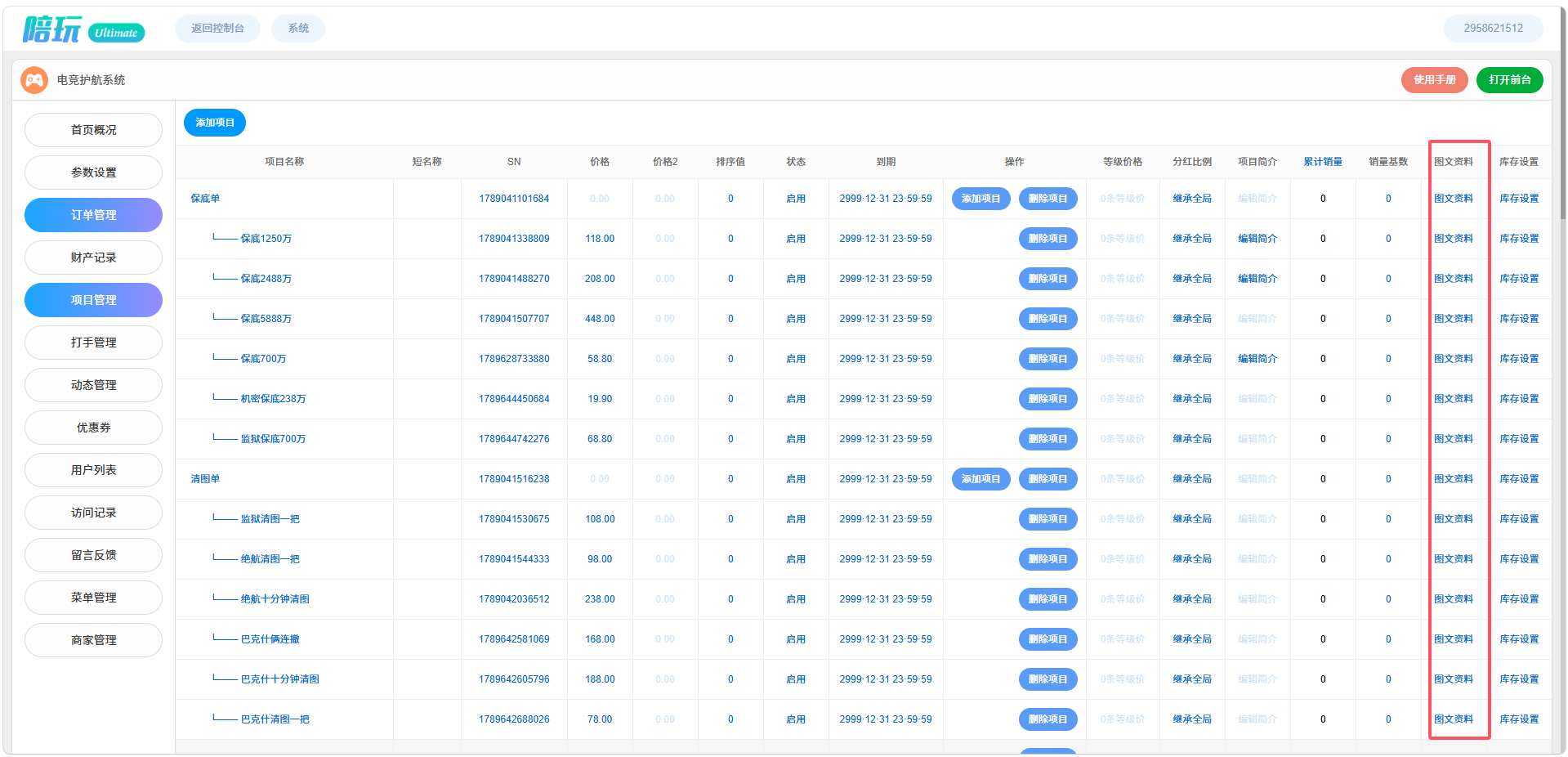The image size is (1568, 757).
Task: Open 用户列表 in the sidebar
Action: click(93, 470)
